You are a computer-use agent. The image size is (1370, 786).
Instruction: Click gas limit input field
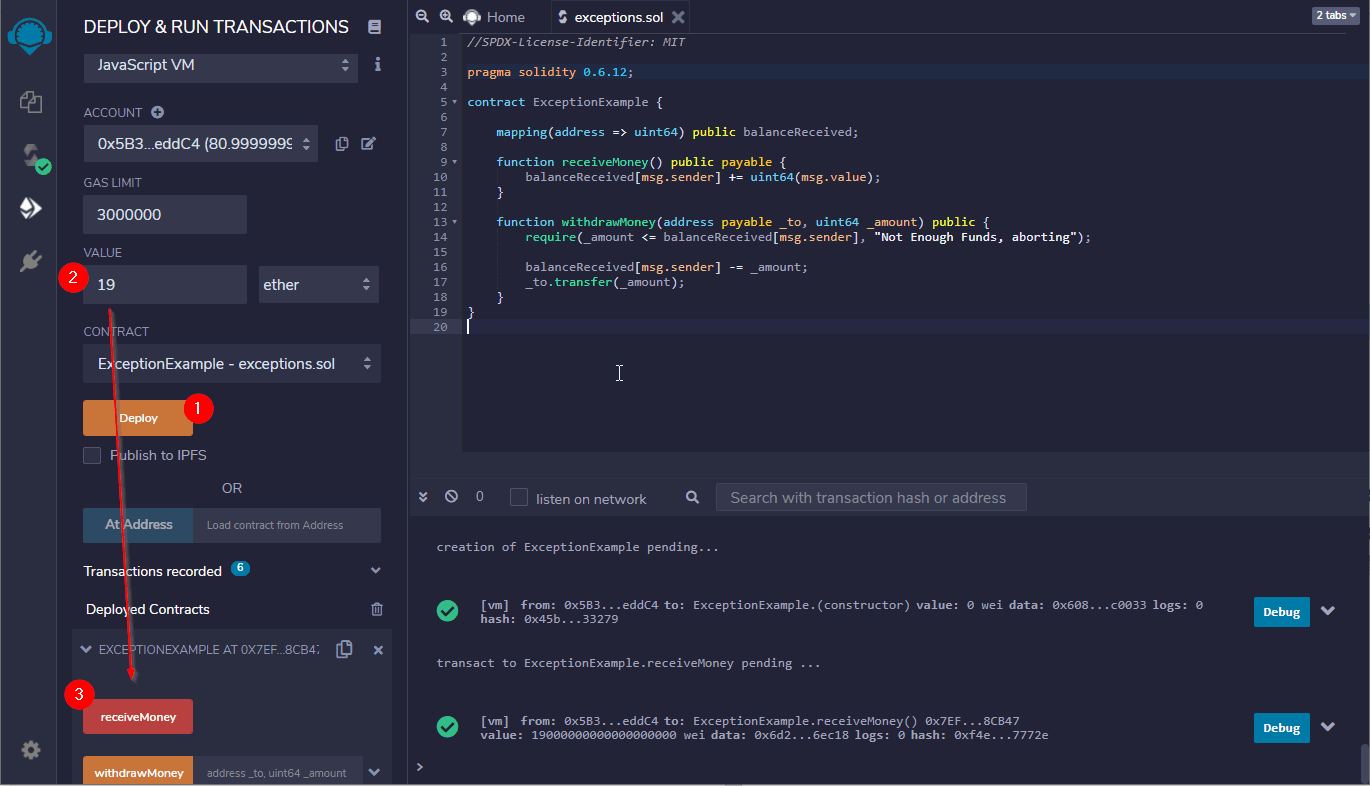click(x=165, y=214)
